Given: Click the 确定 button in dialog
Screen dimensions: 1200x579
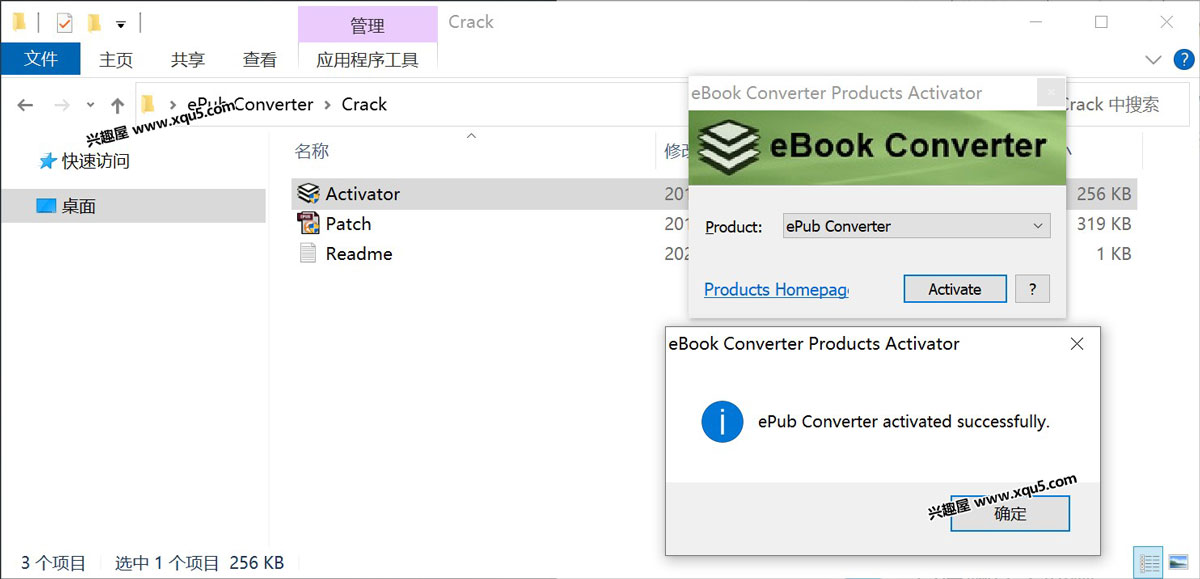Looking at the screenshot, I should pyautogui.click(x=1010, y=514).
